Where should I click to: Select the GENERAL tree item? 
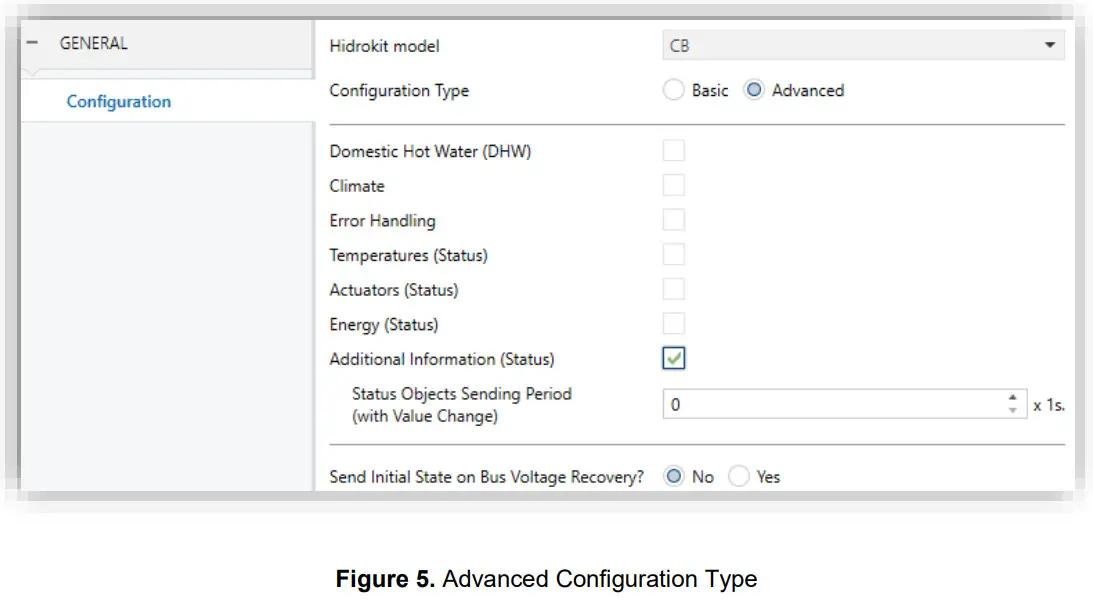[x=93, y=44]
